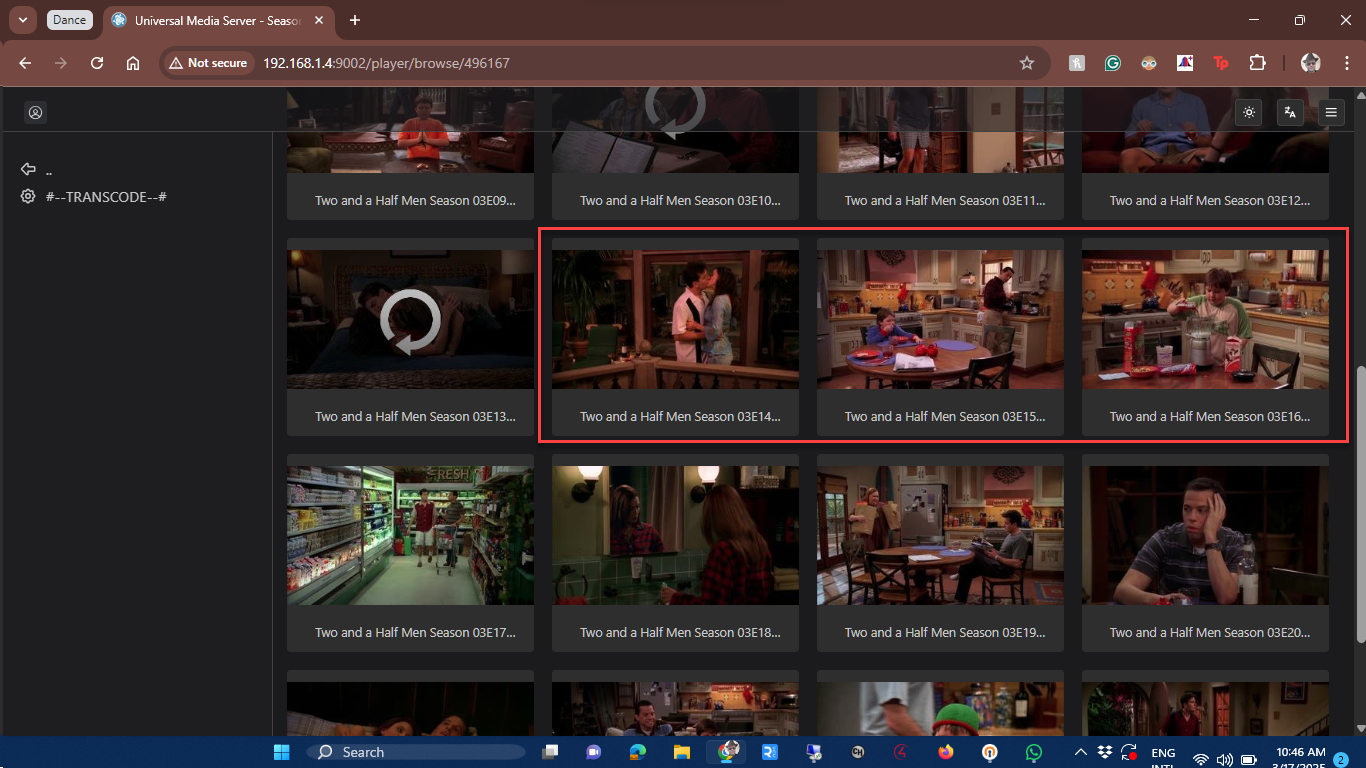The width and height of the screenshot is (1366, 768).
Task: Open the volume speaker tray icon
Action: (x=1224, y=759)
